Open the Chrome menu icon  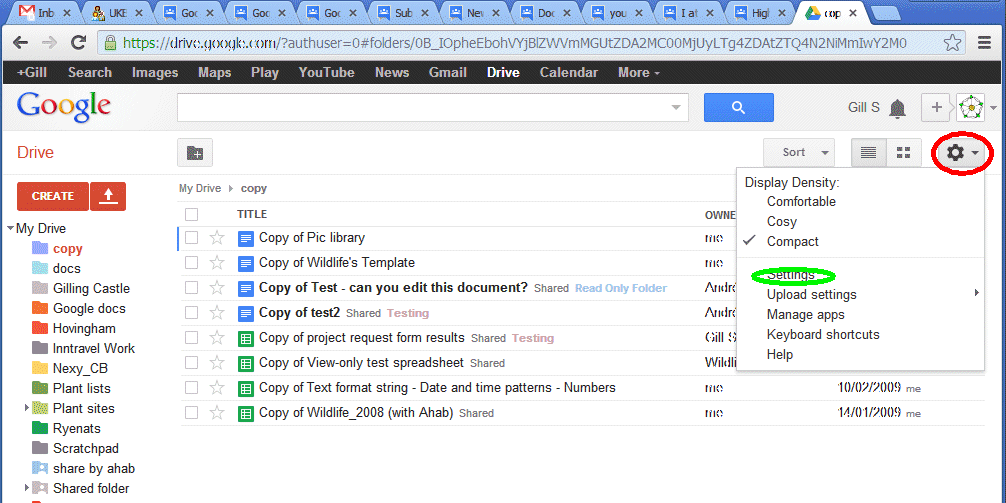[985, 43]
